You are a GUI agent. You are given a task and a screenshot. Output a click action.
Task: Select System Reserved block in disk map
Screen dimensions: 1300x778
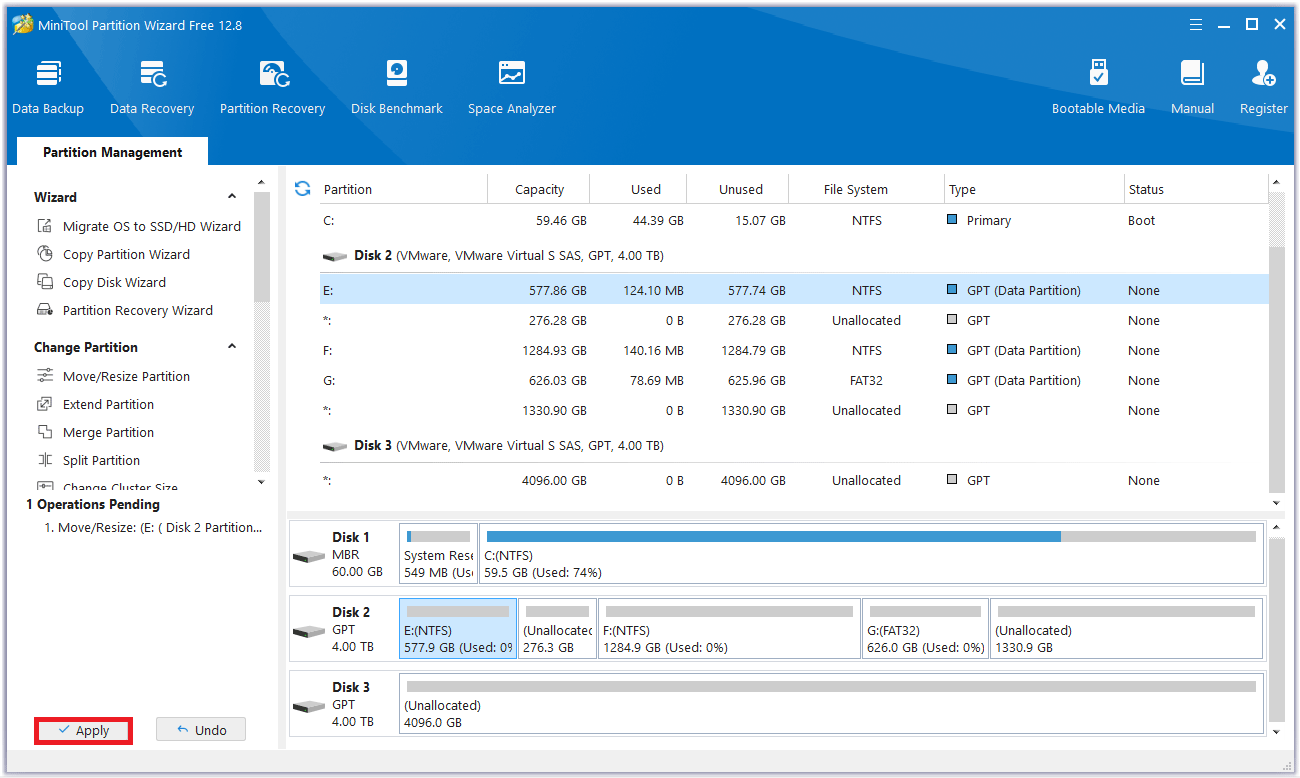438,554
